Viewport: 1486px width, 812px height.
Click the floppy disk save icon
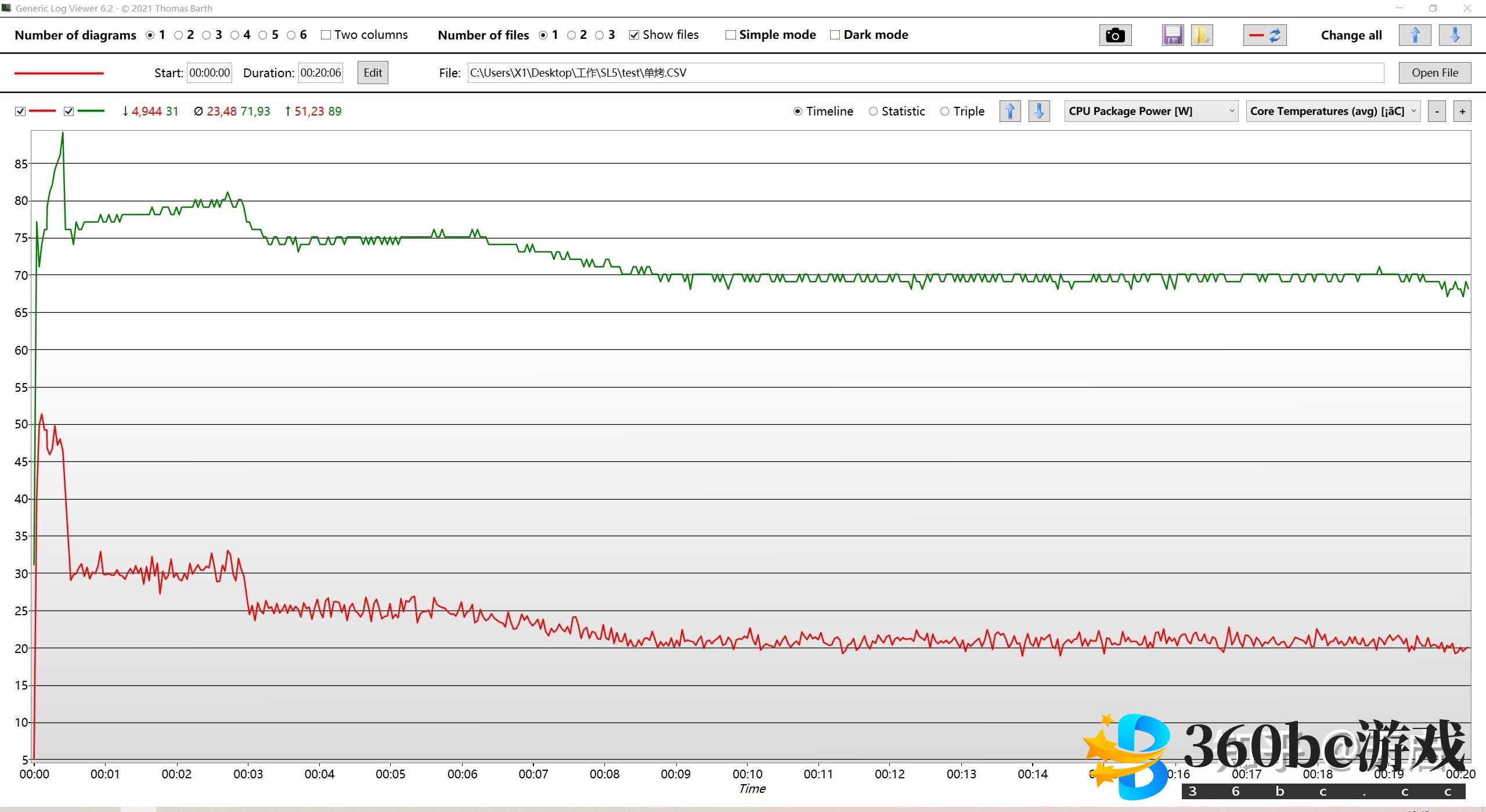[x=1173, y=35]
